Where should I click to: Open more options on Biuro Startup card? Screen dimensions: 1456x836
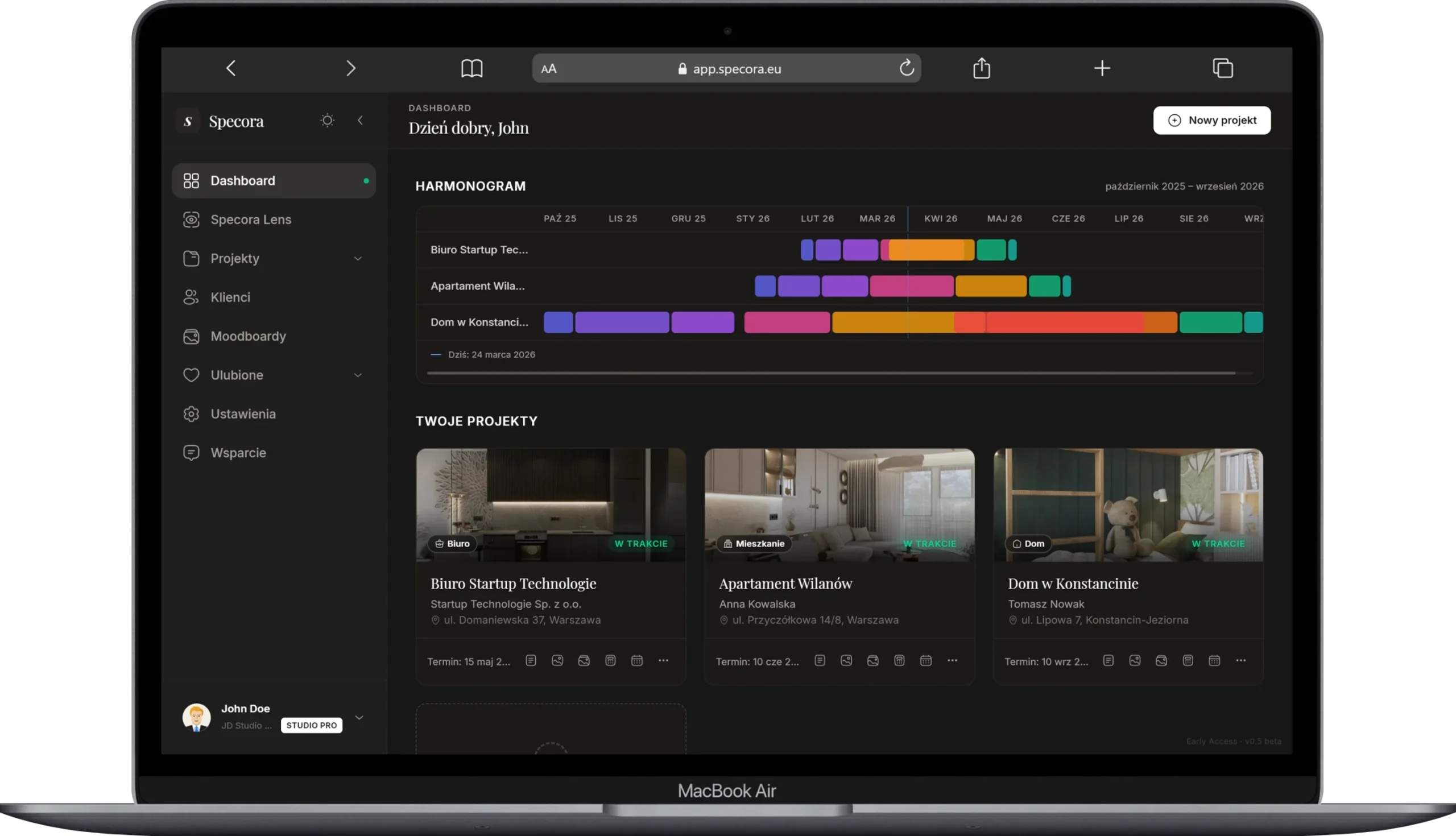click(x=663, y=660)
